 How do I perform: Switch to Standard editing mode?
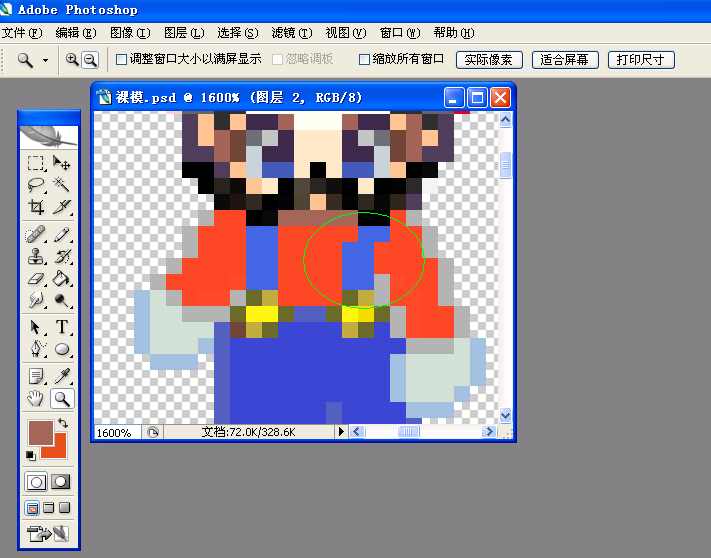[x=36, y=482]
